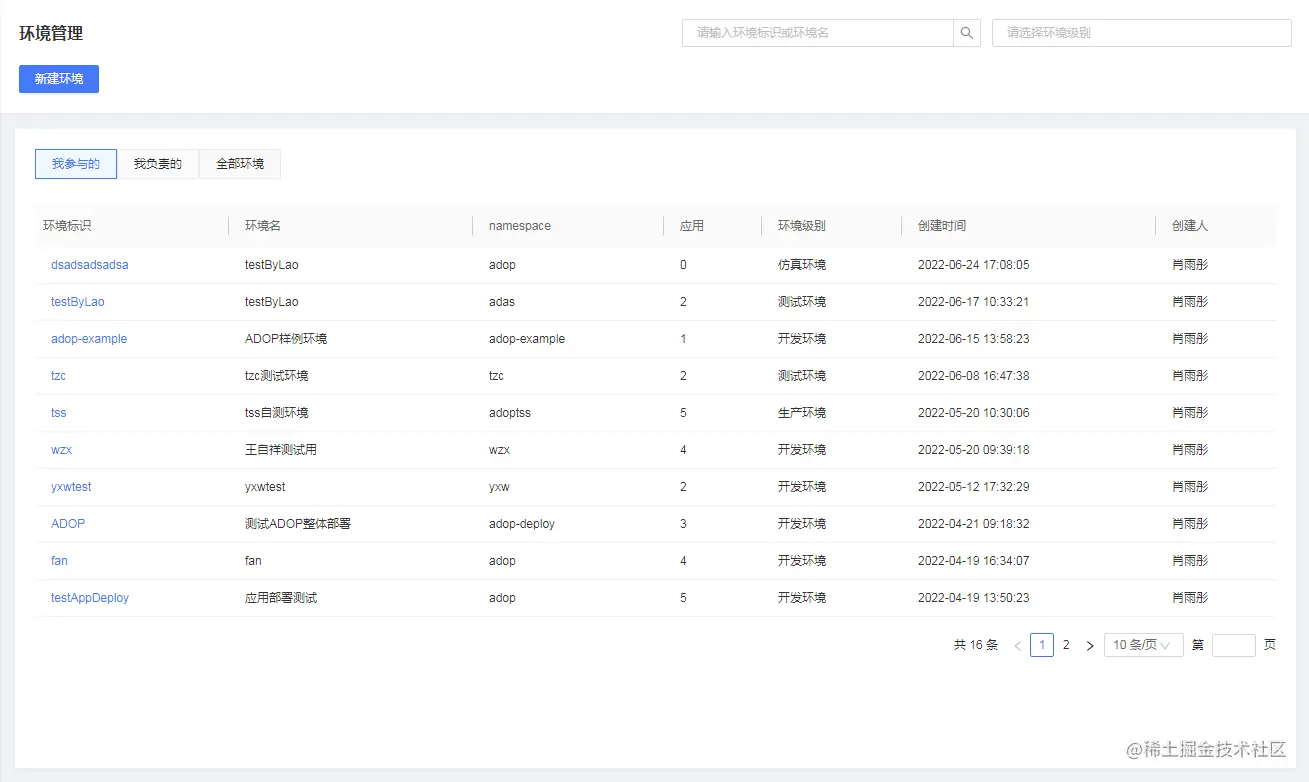Click the 生产环境 level cell
This screenshot has height=782, width=1309.
[802, 413]
